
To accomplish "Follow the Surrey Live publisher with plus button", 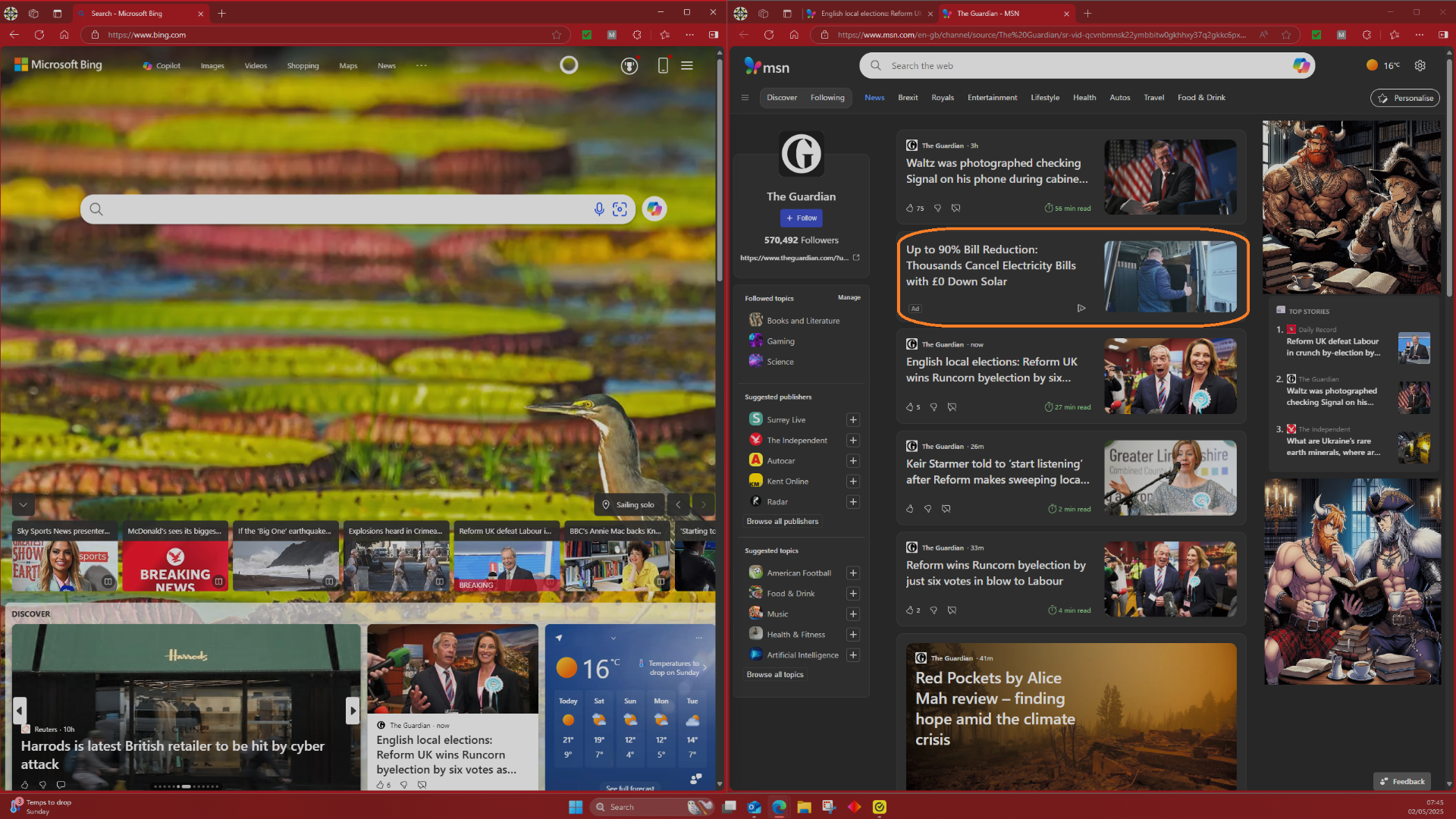I will point(853,420).
